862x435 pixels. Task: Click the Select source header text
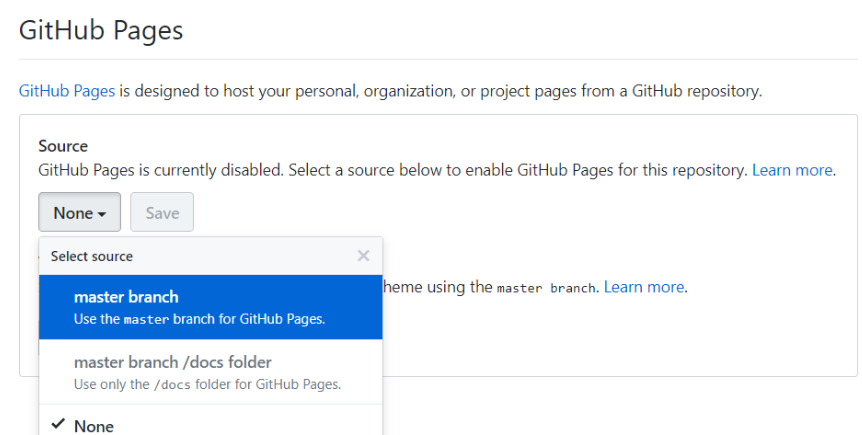pos(92,256)
